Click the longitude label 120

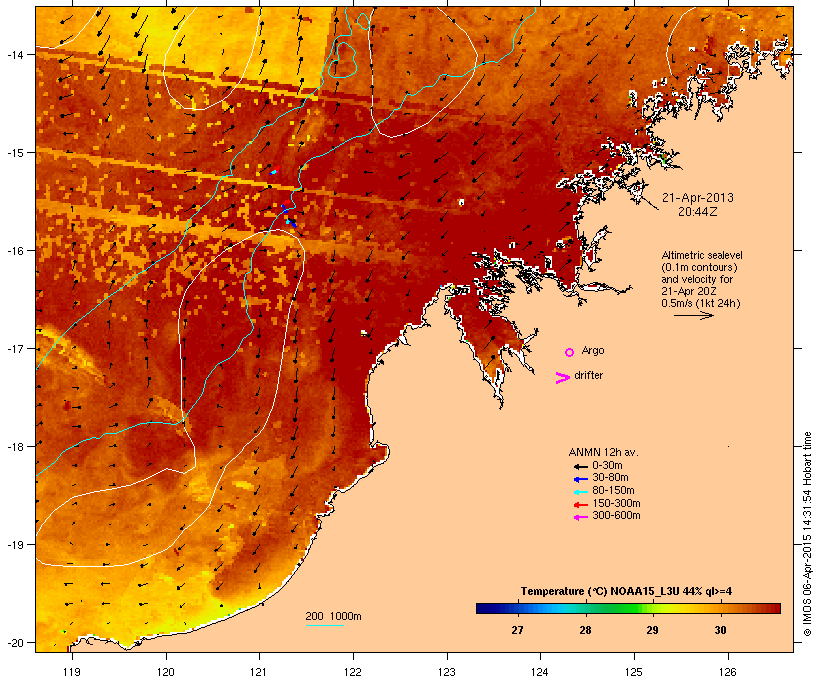[x=166, y=672]
